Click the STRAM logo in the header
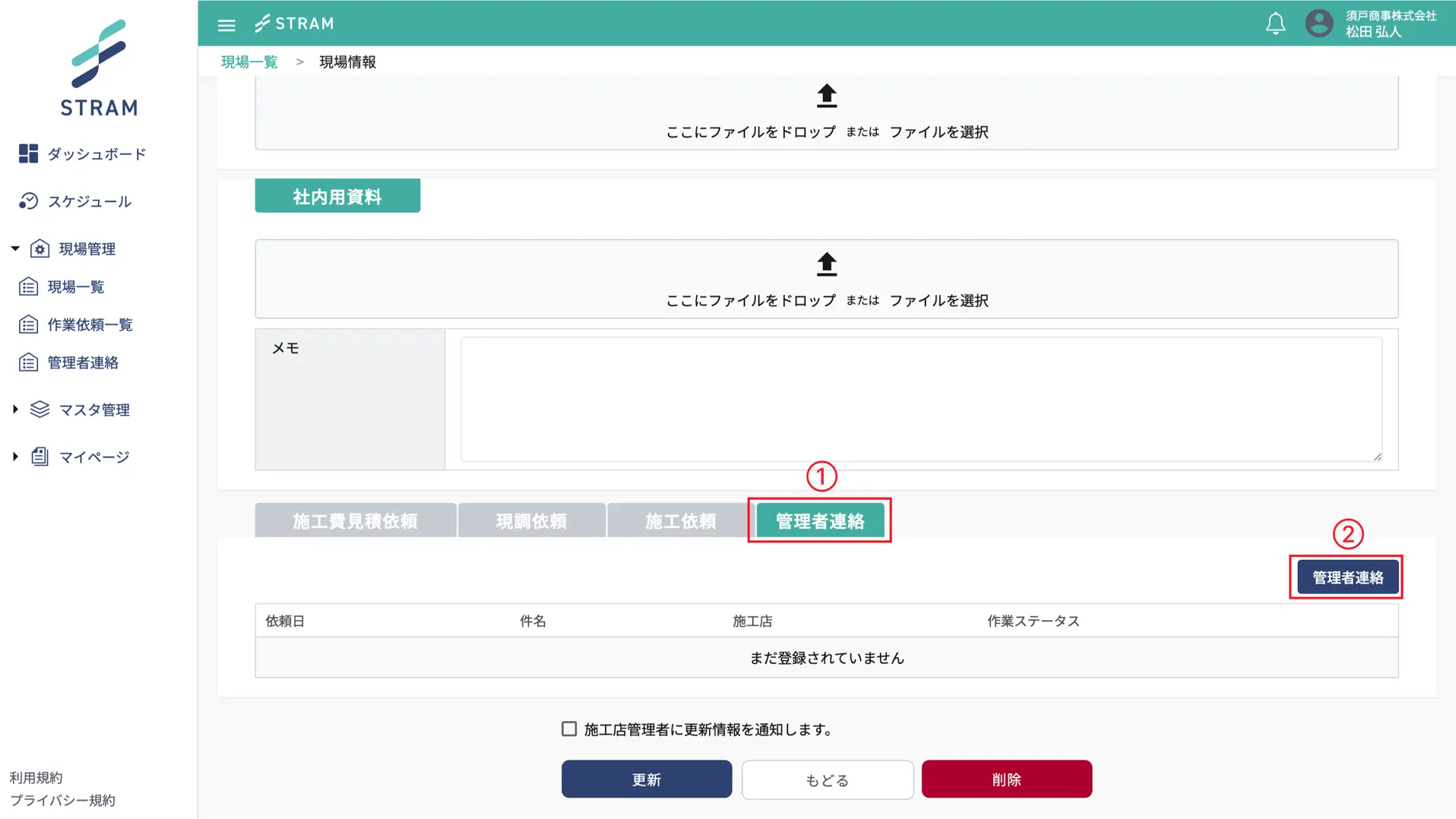Viewport: 1456px width, 819px height. 295,24
